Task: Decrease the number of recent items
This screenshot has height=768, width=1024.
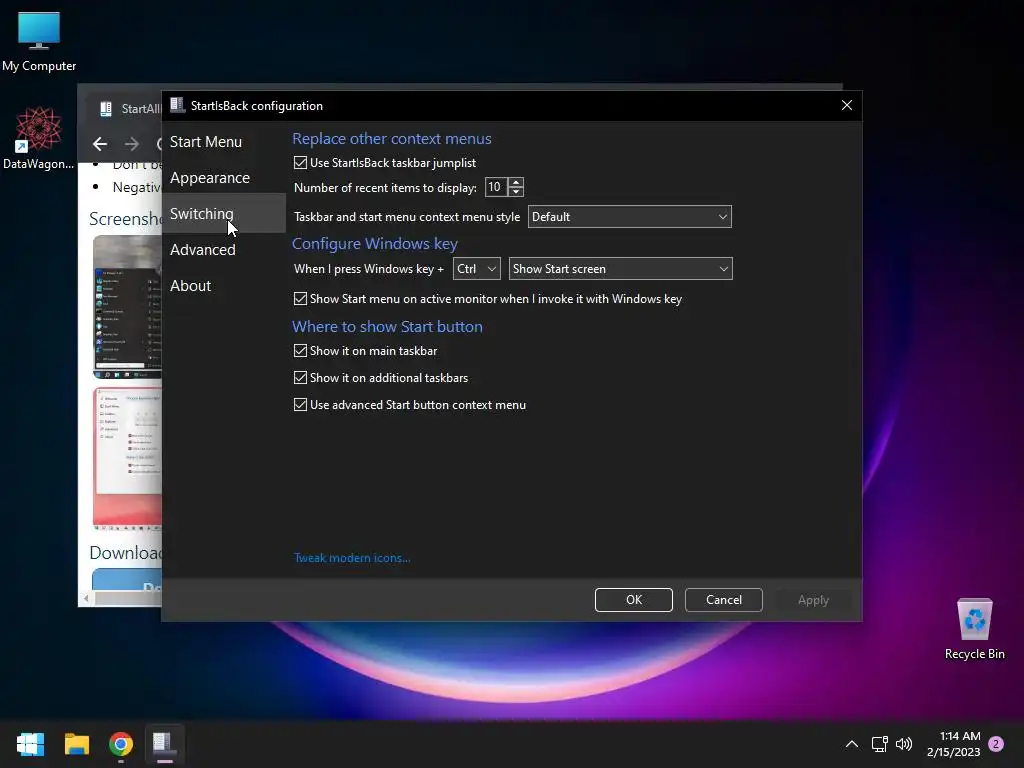Action: click(516, 192)
